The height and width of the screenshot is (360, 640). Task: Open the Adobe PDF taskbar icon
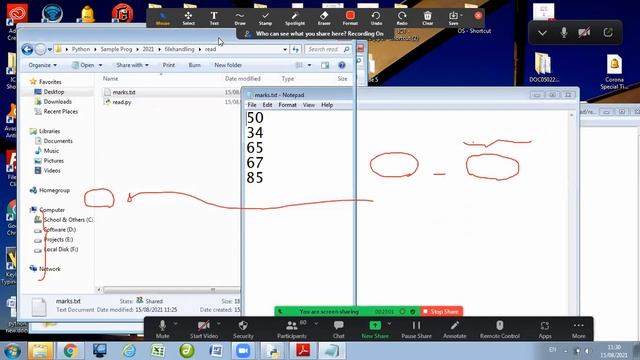click(x=303, y=351)
